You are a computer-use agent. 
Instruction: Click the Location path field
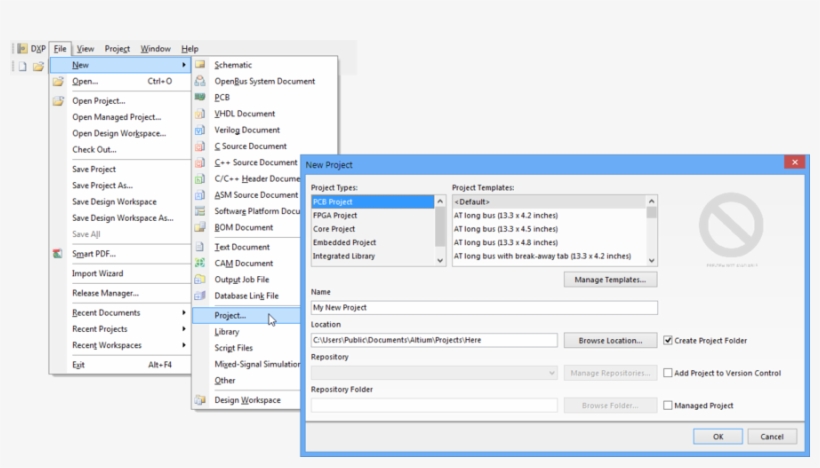tap(434, 340)
